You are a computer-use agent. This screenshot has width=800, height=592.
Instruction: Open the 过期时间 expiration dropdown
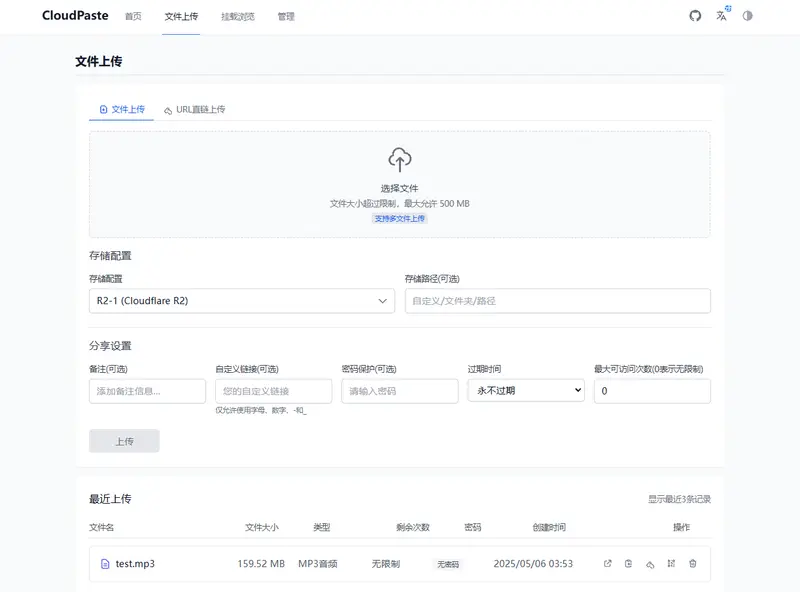click(x=526, y=391)
